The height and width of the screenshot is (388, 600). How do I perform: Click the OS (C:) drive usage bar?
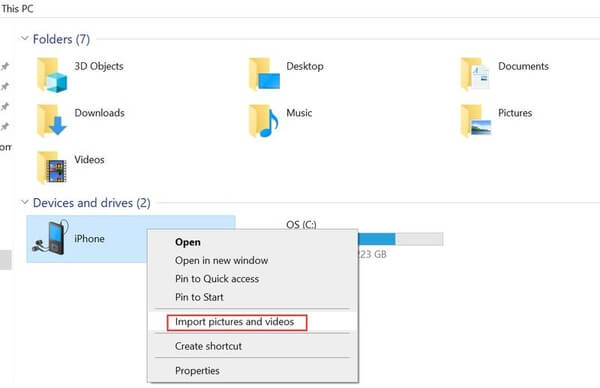tap(400, 239)
